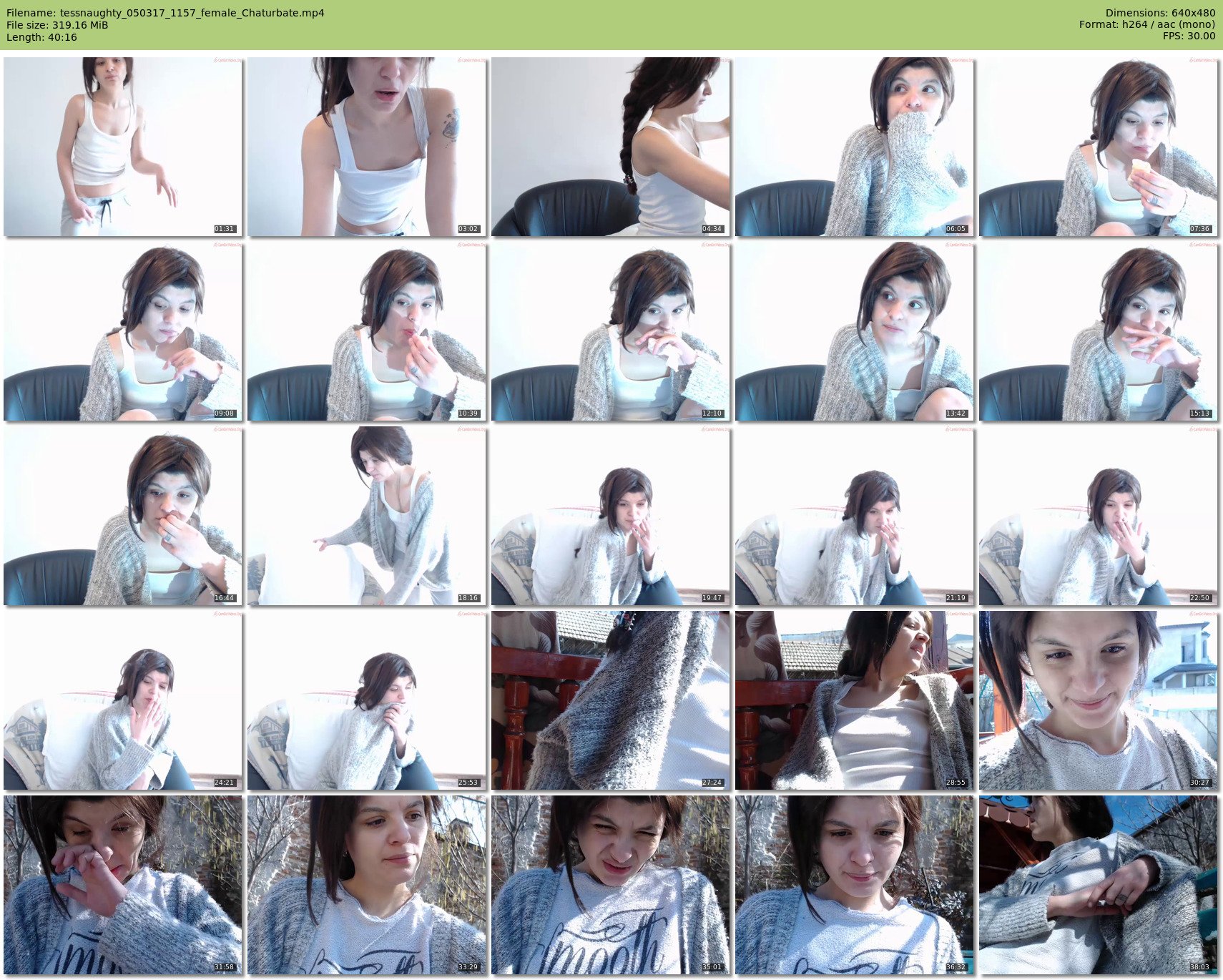Open the 24:21 frame thumbnail

pyautogui.click(x=123, y=700)
